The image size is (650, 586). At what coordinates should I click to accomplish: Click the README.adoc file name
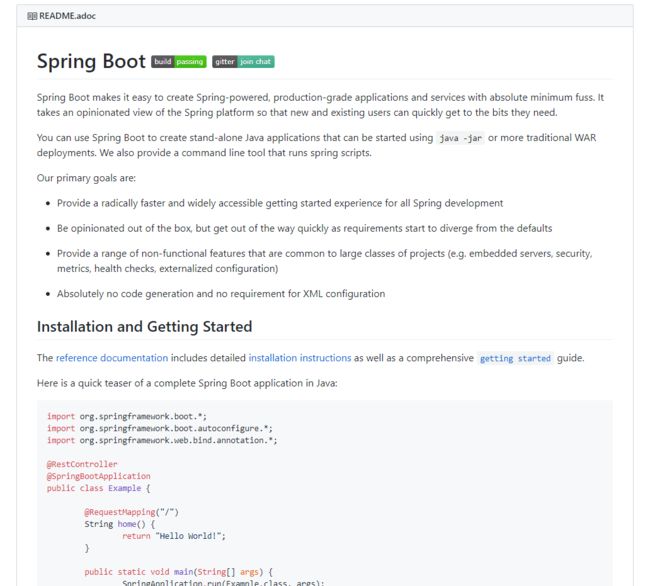point(68,16)
